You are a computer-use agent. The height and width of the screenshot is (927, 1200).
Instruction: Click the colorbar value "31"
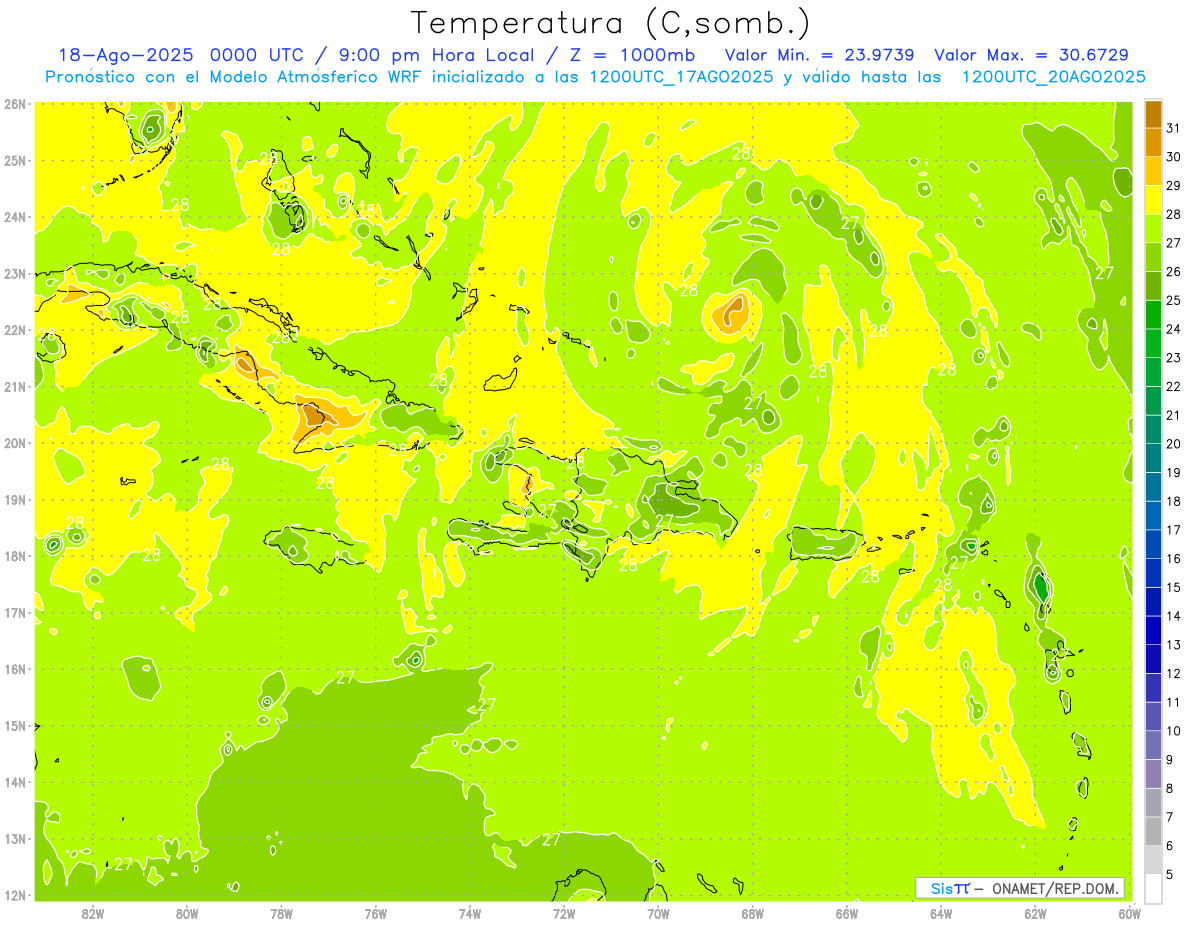[1174, 127]
